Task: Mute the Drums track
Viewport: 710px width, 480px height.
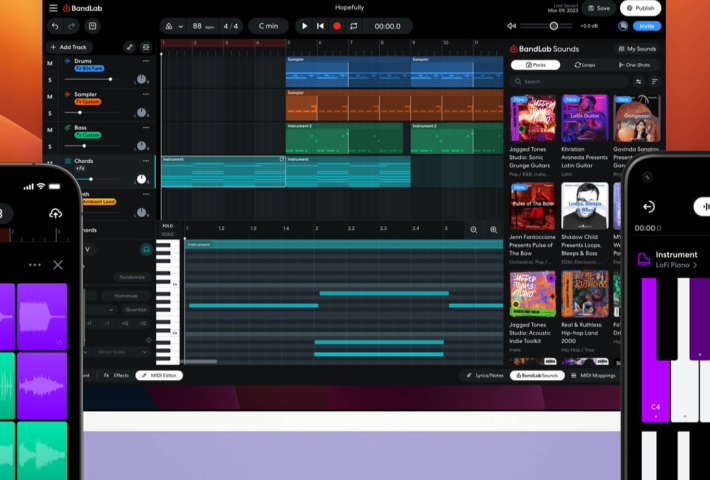Action: tap(50, 63)
